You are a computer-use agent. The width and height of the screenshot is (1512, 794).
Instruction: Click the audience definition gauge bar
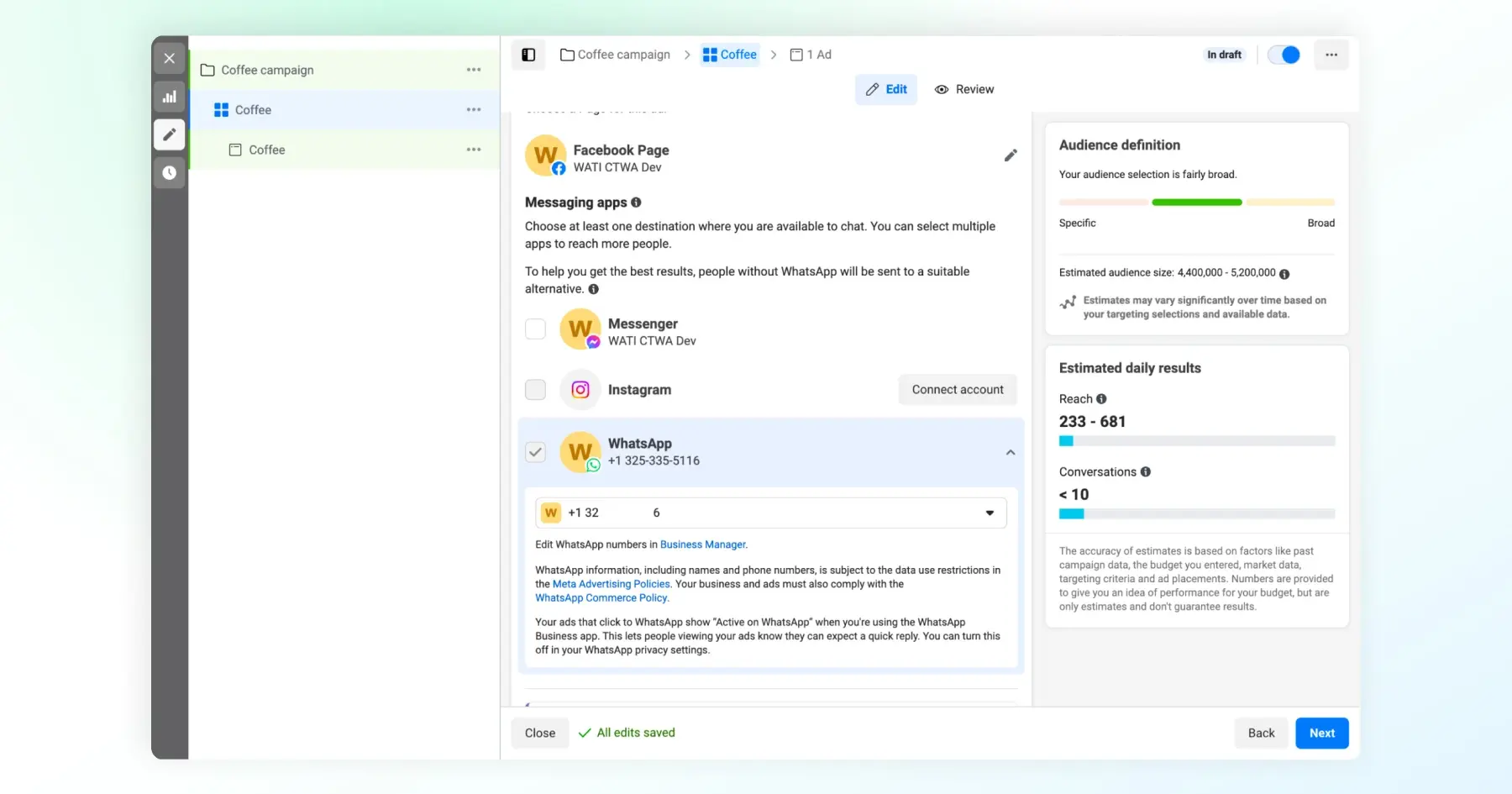[x=1197, y=202]
